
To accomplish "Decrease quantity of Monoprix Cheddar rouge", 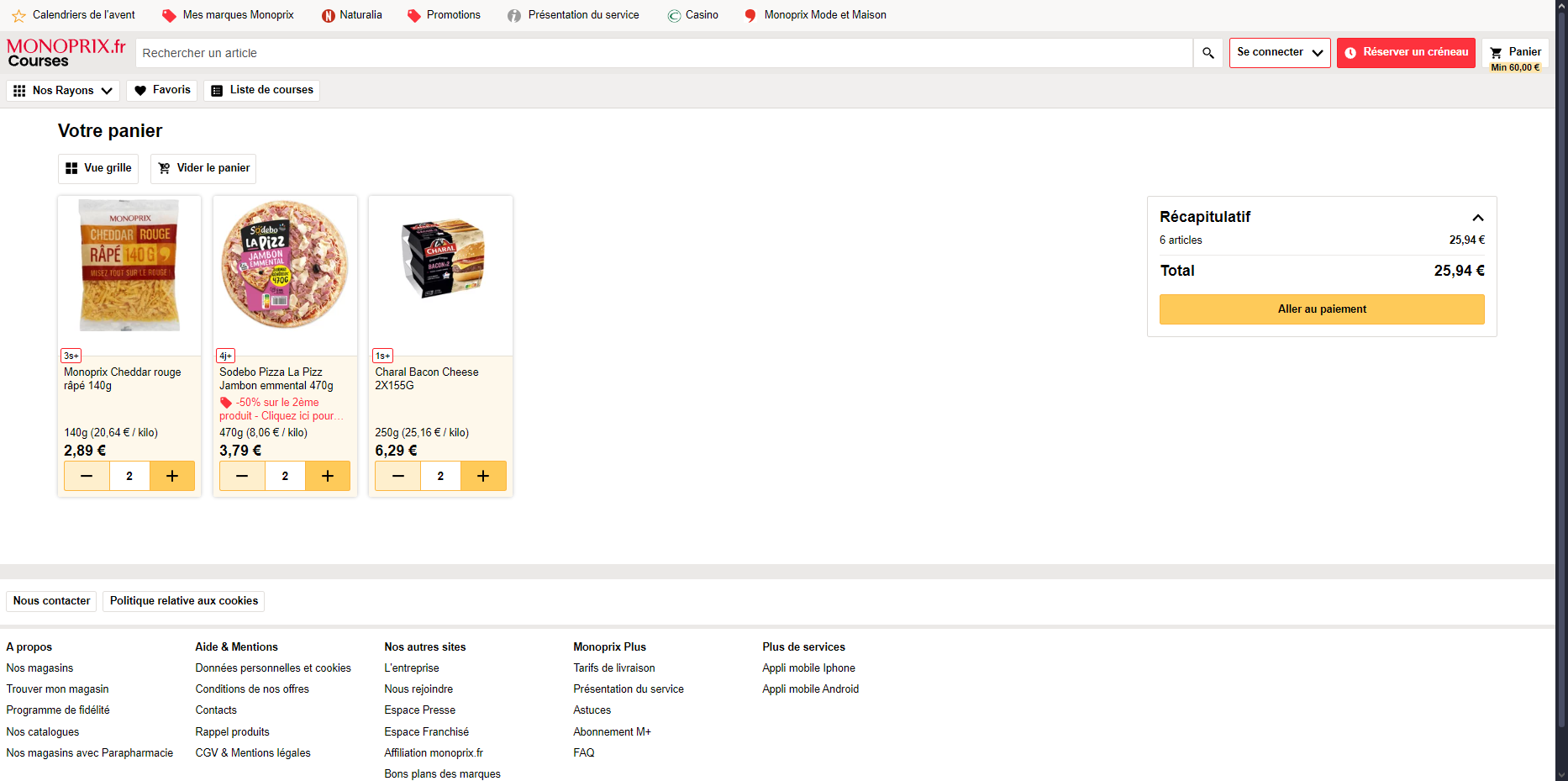I will pyautogui.click(x=87, y=476).
